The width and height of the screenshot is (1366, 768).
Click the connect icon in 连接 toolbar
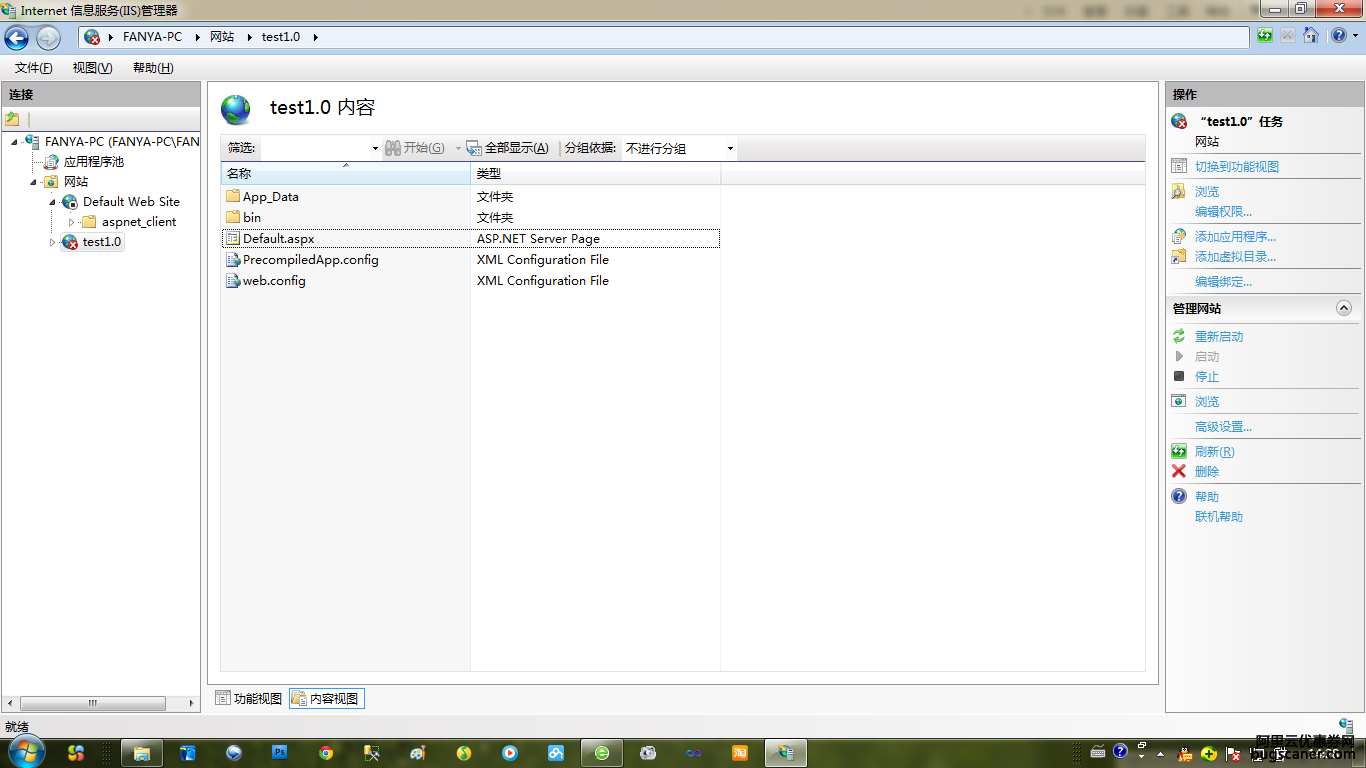[x=13, y=119]
